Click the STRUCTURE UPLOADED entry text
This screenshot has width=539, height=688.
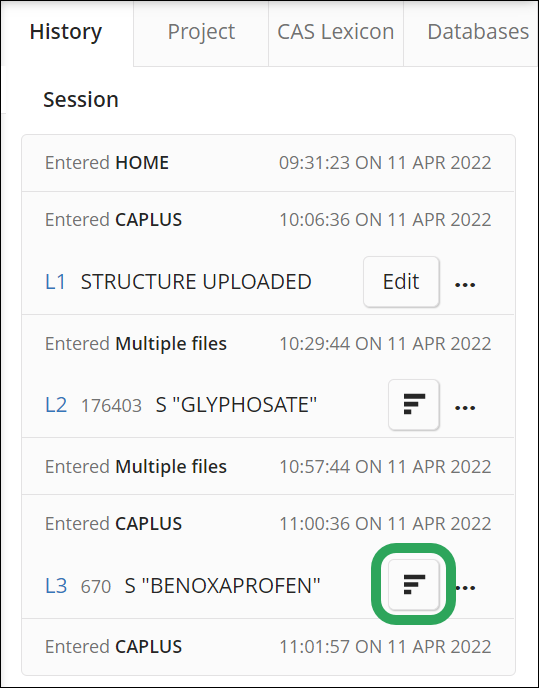coord(196,282)
